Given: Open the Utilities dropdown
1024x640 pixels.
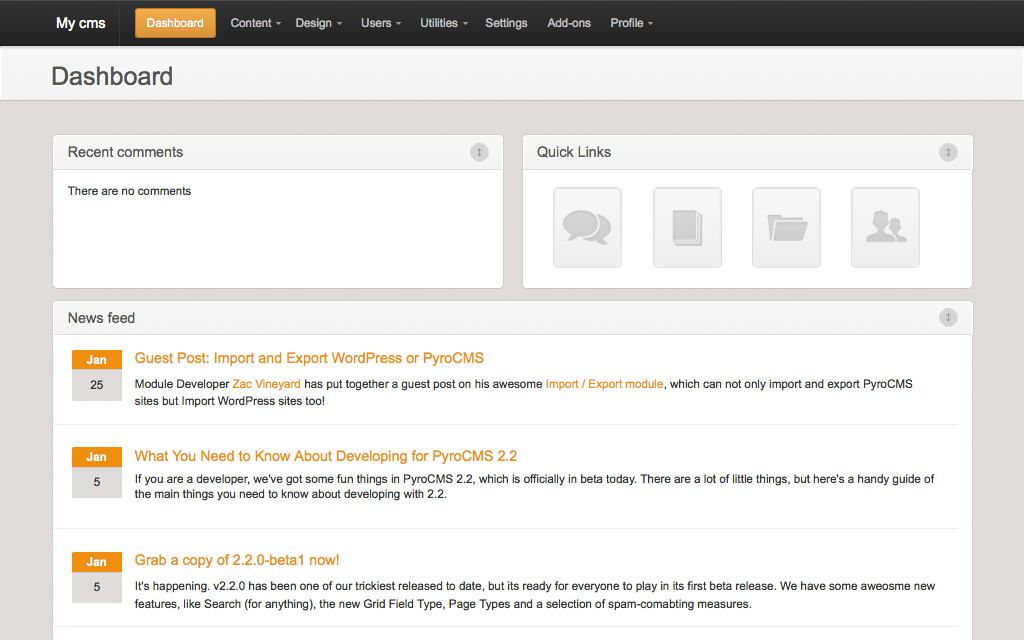Looking at the screenshot, I should 443,22.
